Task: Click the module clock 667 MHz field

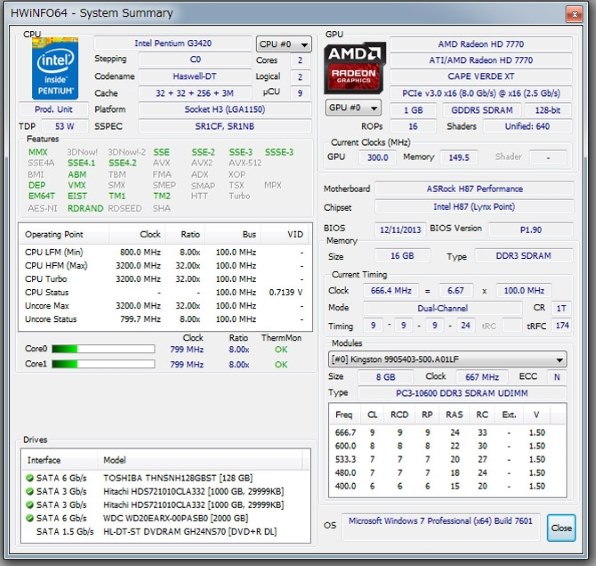Action: [x=482, y=377]
